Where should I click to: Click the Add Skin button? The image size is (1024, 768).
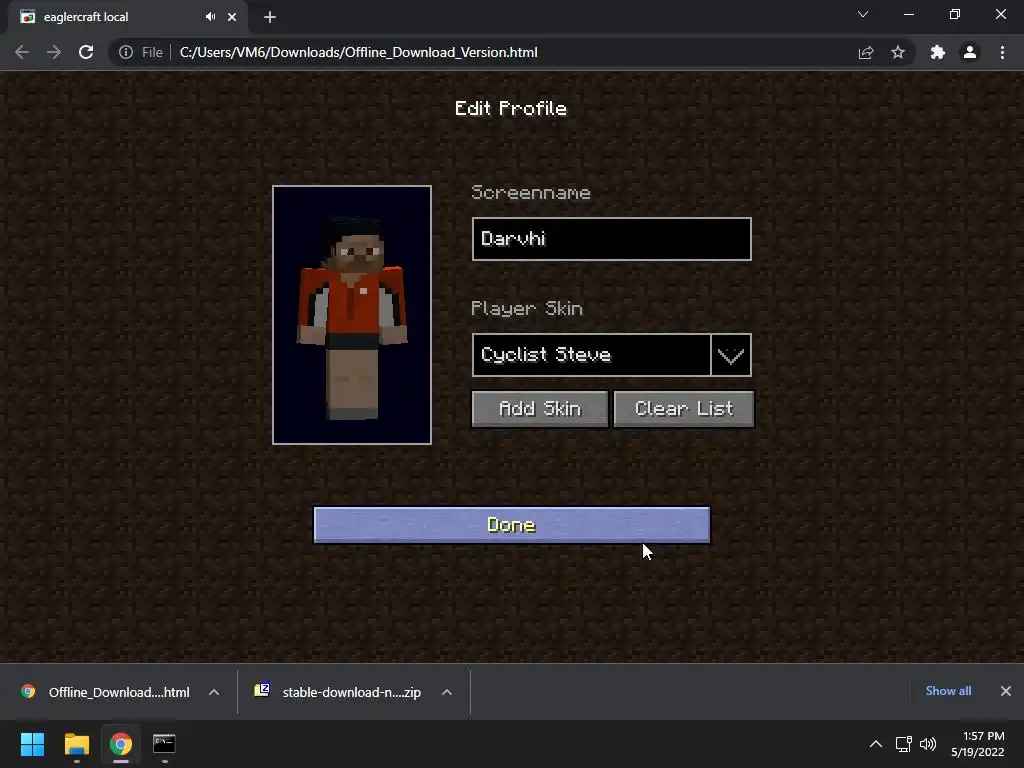point(540,409)
